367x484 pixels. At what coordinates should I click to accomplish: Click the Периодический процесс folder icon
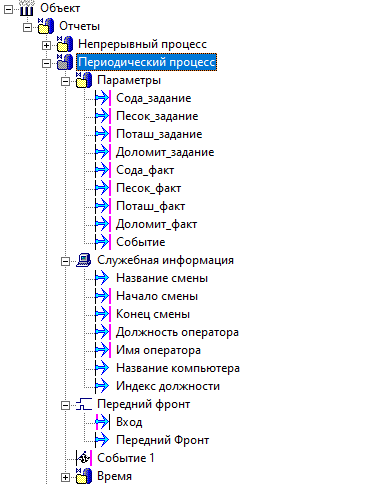pyautogui.click(x=65, y=62)
